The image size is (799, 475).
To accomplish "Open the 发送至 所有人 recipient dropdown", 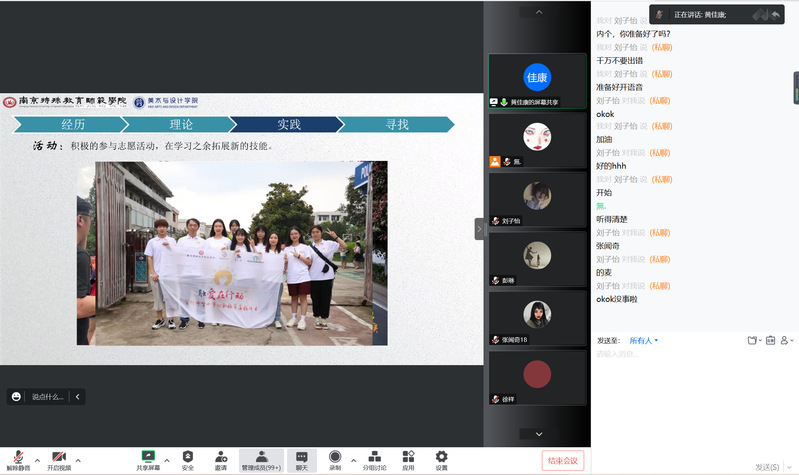I will (641, 340).
